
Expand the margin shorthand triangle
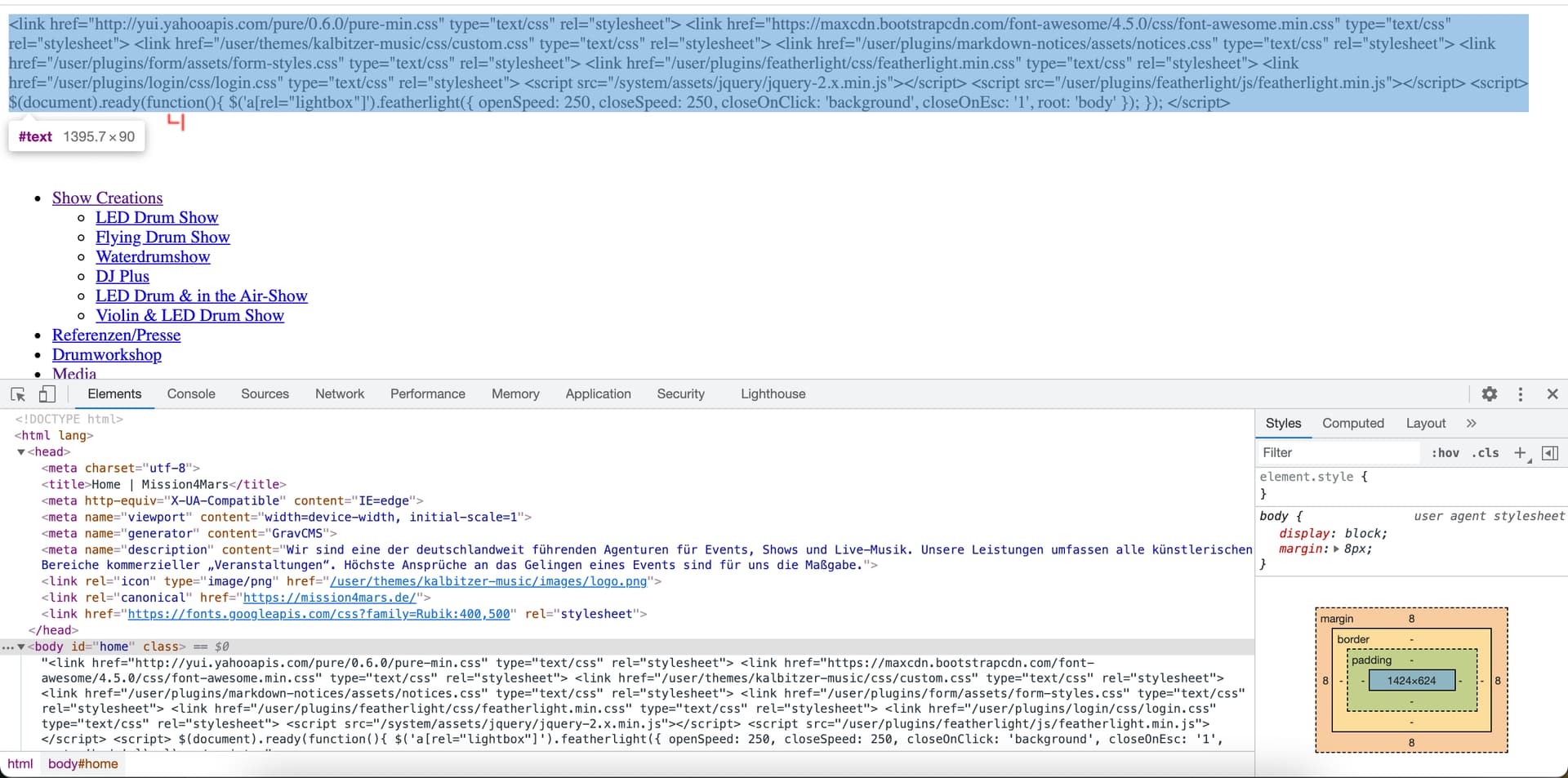click(x=1336, y=549)
